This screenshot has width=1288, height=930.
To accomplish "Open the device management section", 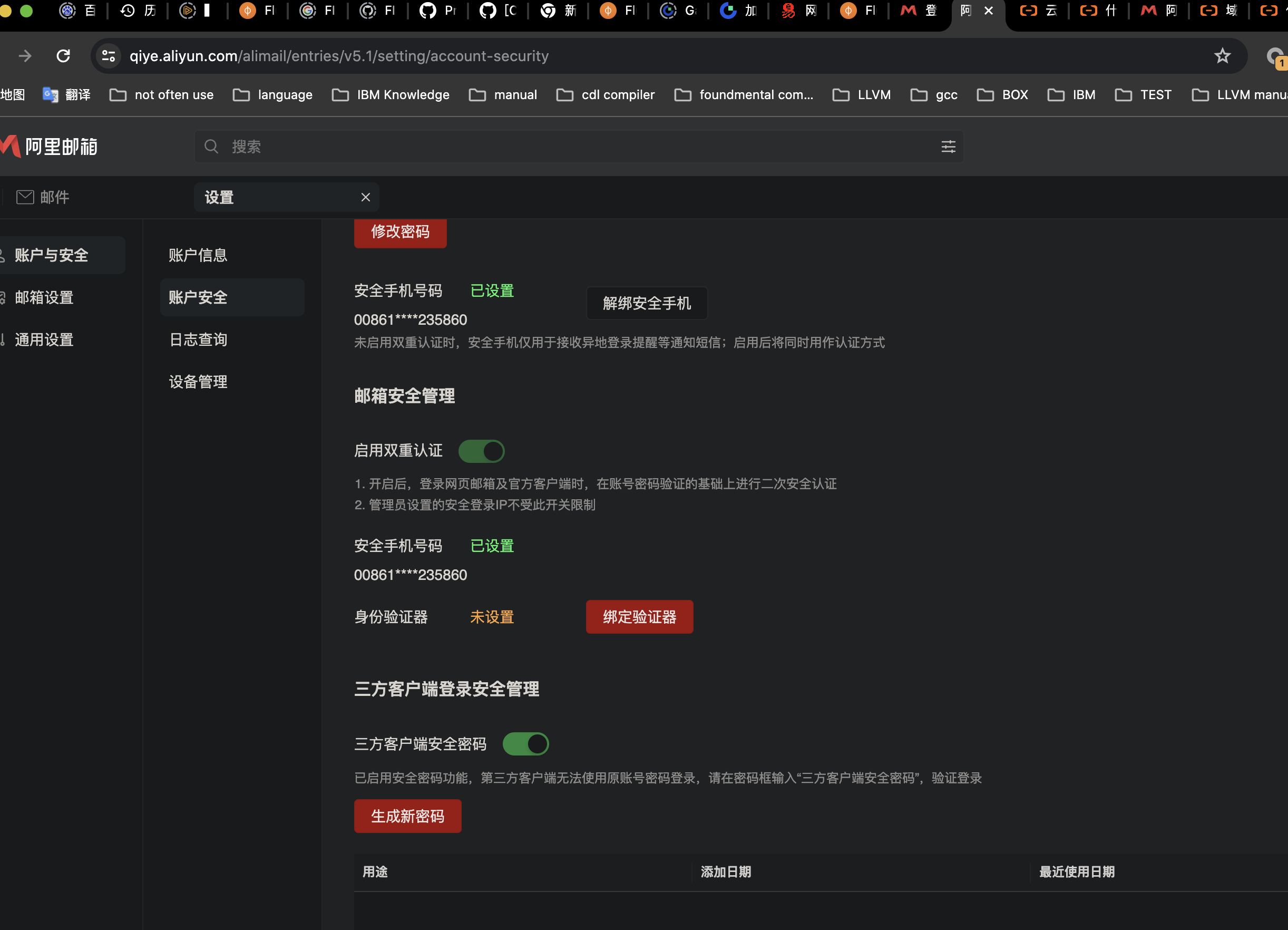I will pos(198,382).
